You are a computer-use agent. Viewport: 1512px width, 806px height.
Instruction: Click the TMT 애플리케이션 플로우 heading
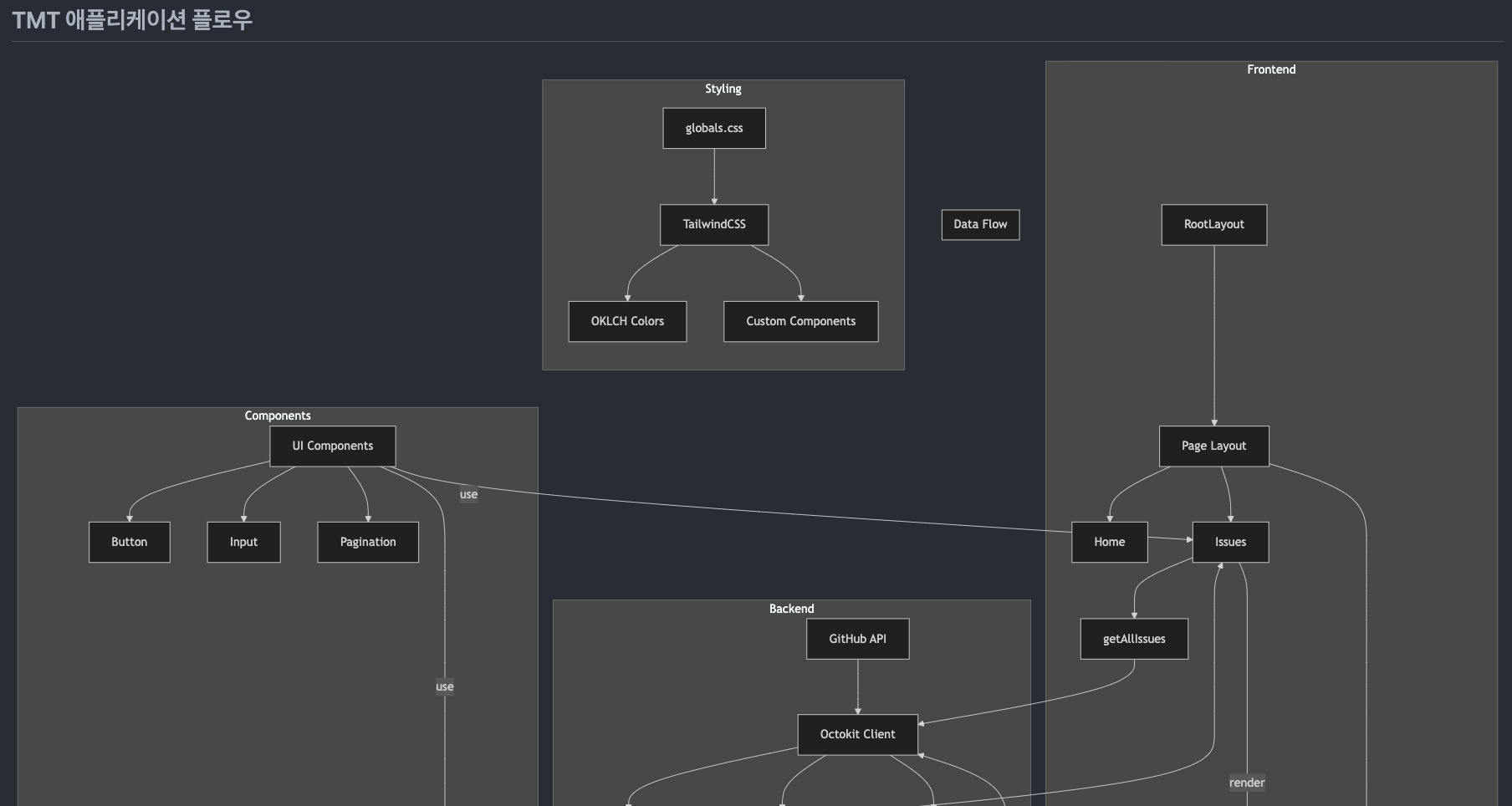[x=132, y=20]
